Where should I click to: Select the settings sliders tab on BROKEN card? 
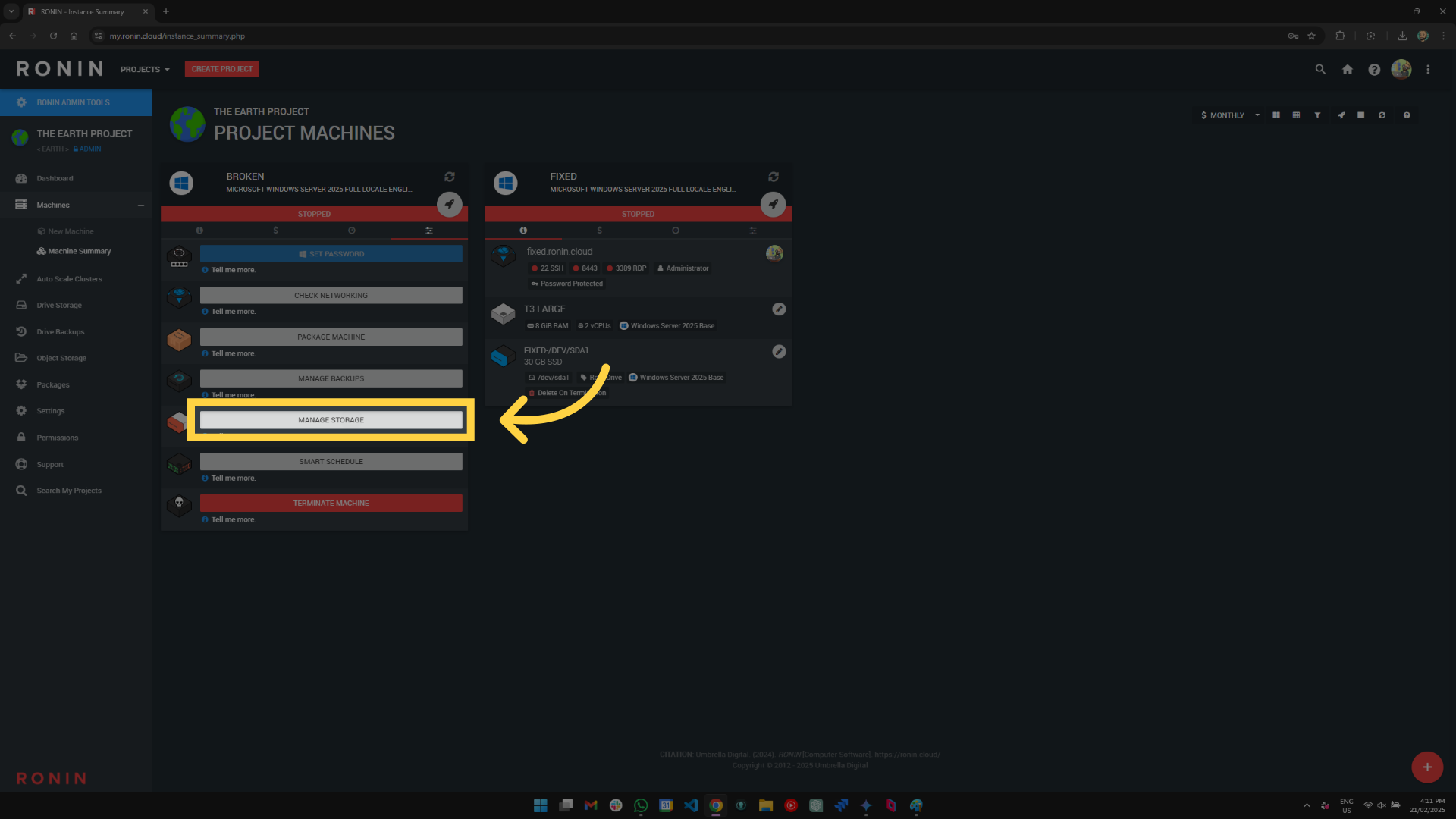pyautogui.click(x=429, y=231)
